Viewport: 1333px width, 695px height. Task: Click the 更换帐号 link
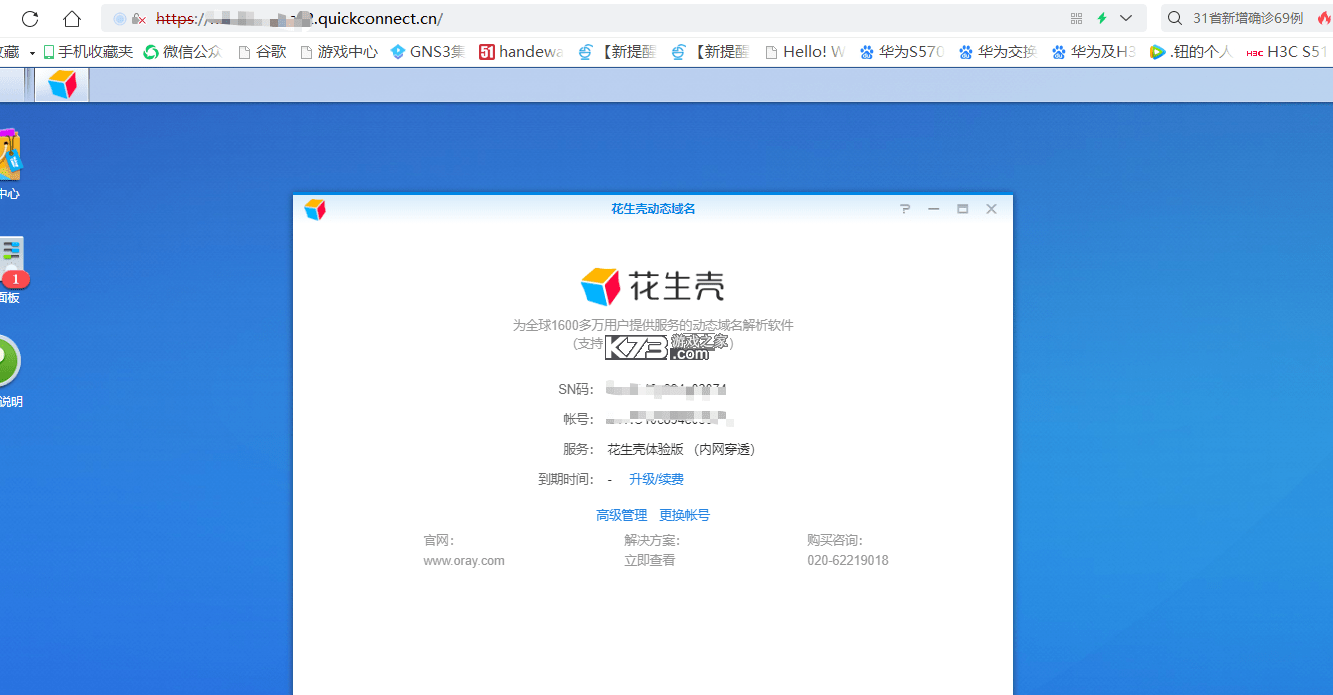pyautogui.click(x=684, y=516)
